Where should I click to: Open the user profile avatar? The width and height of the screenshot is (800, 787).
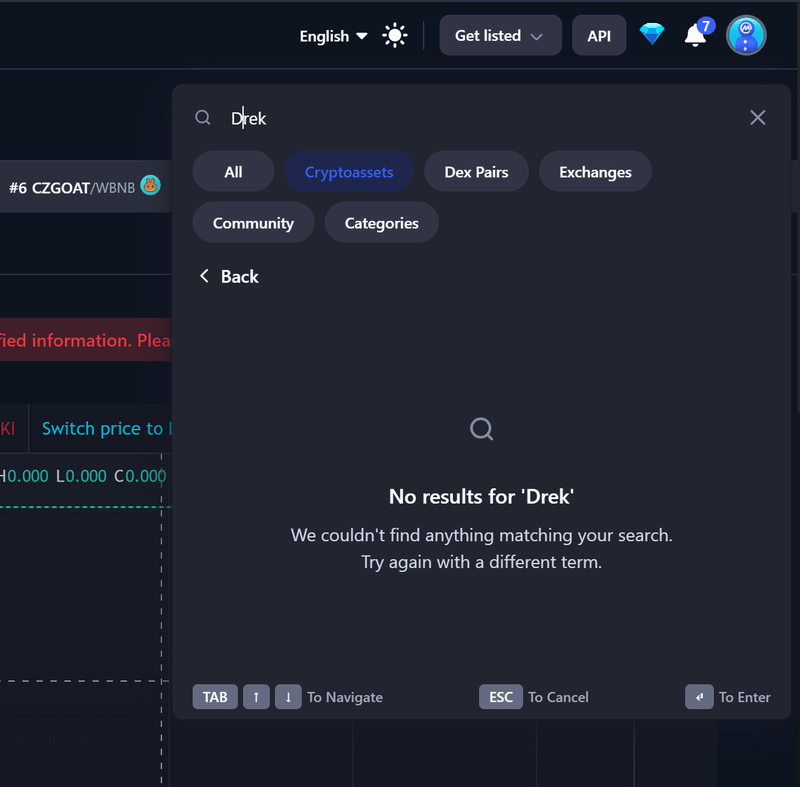745,35
